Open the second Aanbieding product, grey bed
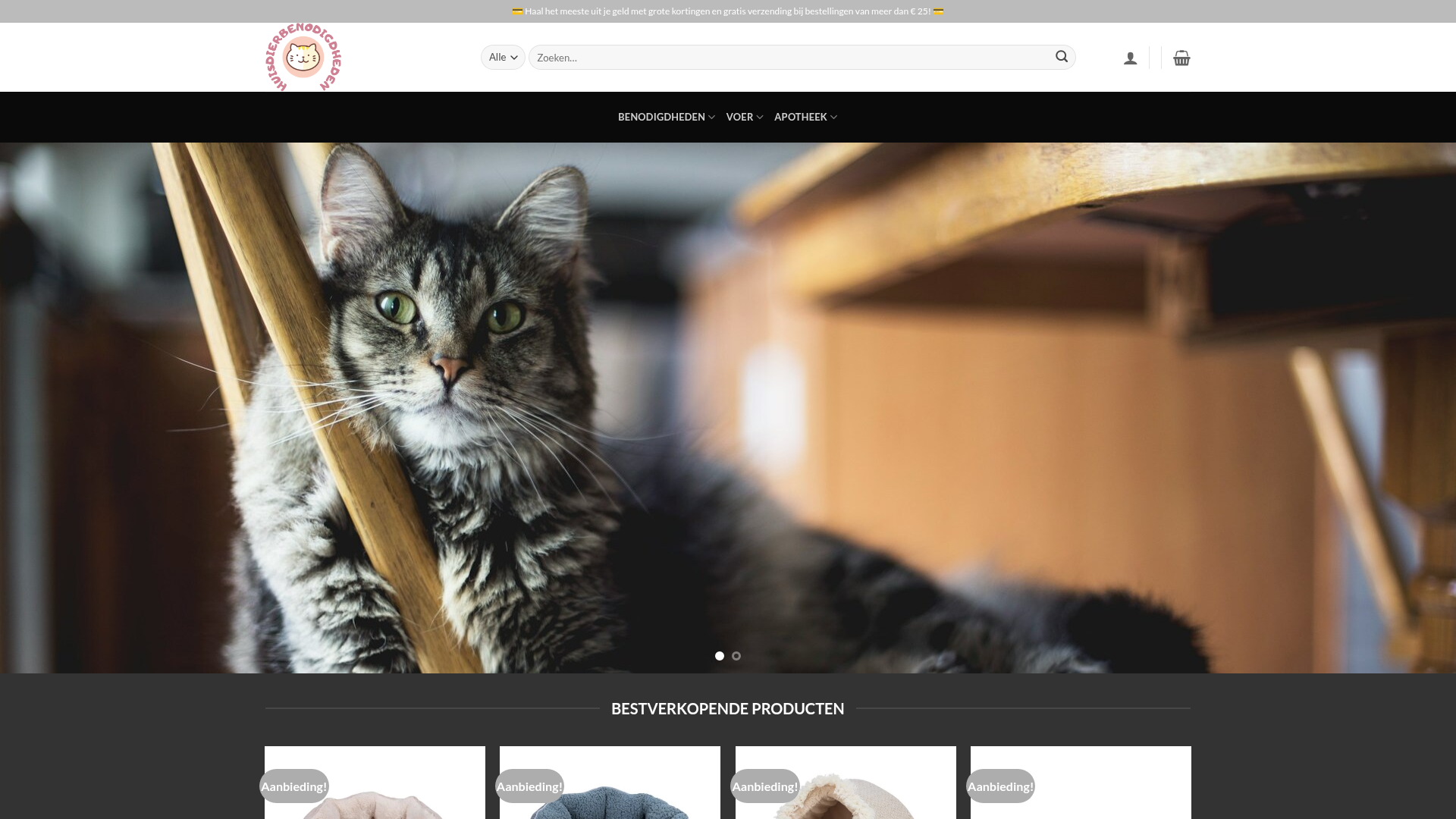The width and height of the screenshot is (1456, 819). [610, 783]
